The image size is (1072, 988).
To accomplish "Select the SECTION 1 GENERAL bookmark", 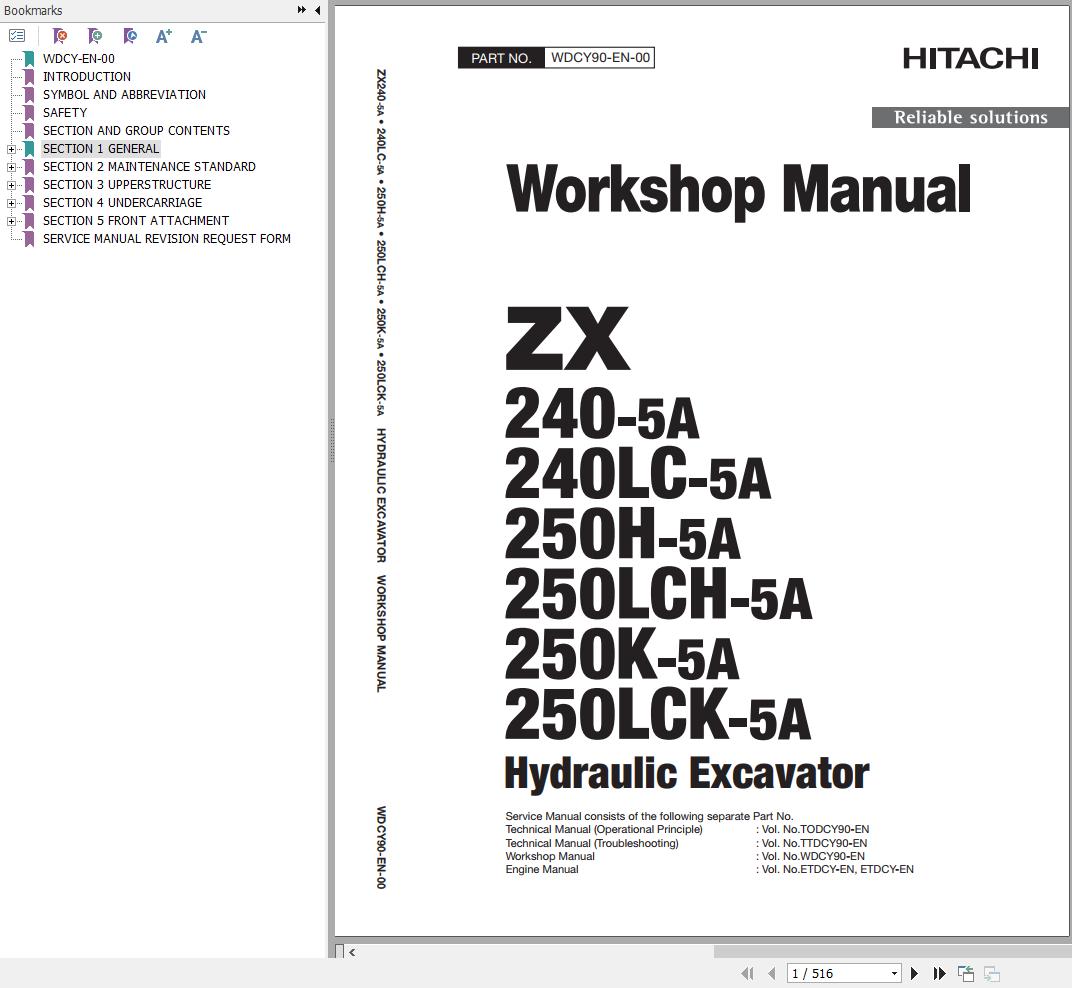I will coord(100,148).
